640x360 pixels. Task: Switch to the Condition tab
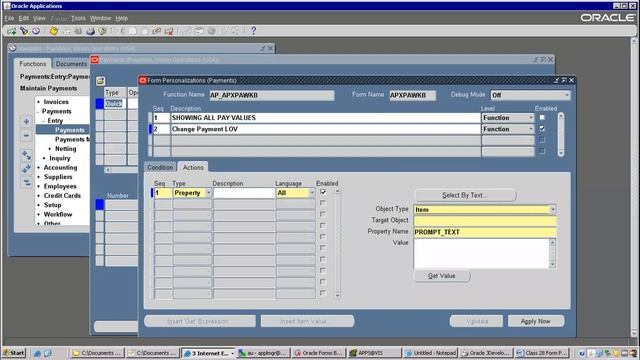pos(160,167)
